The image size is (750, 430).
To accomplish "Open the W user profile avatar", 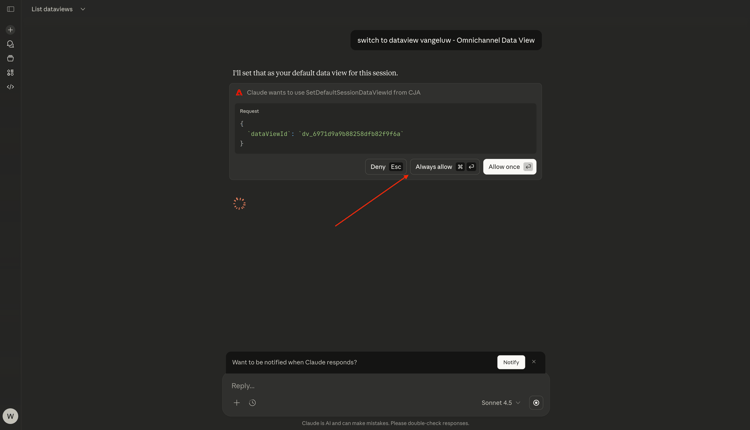I will [x=11, y=416].
